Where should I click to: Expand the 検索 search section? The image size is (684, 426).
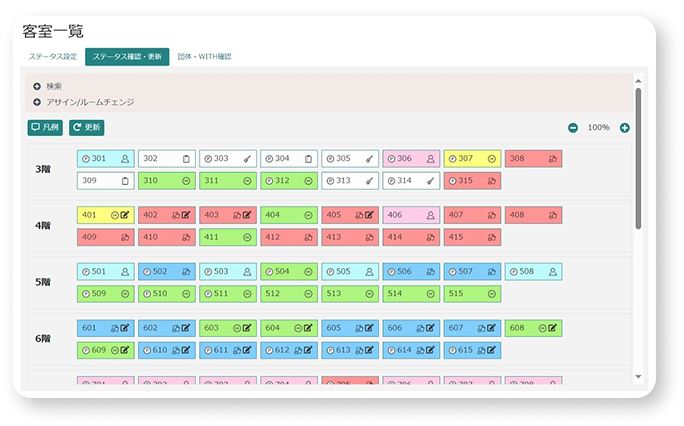point(37,87)
